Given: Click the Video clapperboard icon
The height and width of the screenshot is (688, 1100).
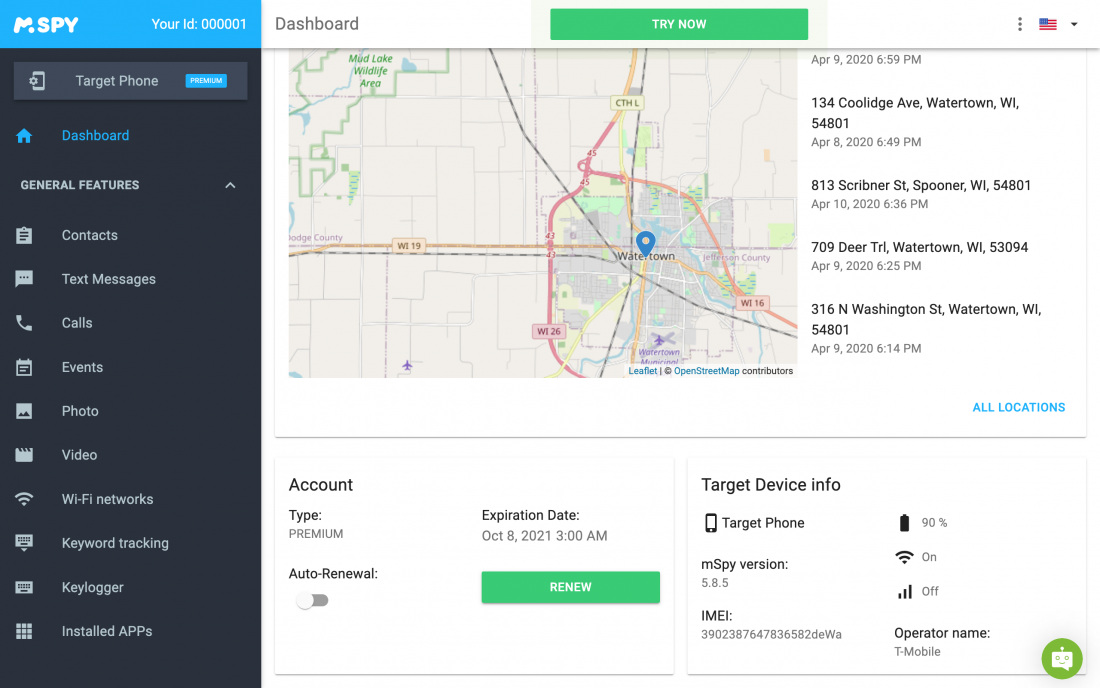Looking at the screenshot, I should click(x=24, y=454).
